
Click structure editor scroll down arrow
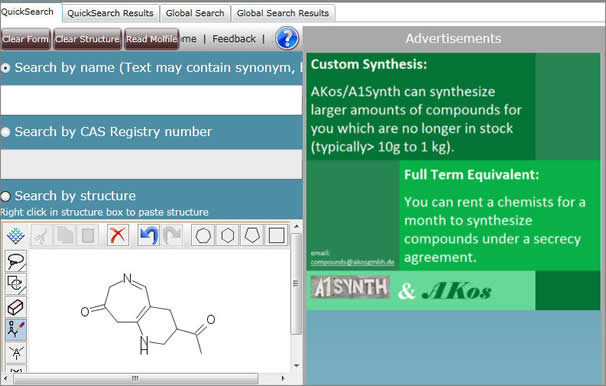296,365
